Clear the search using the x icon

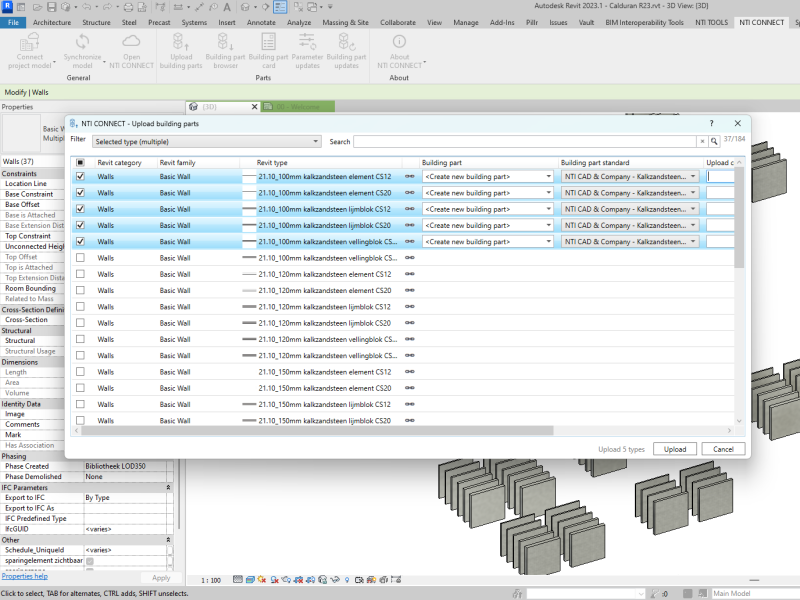pyautogui.click(x=703, y=141)
